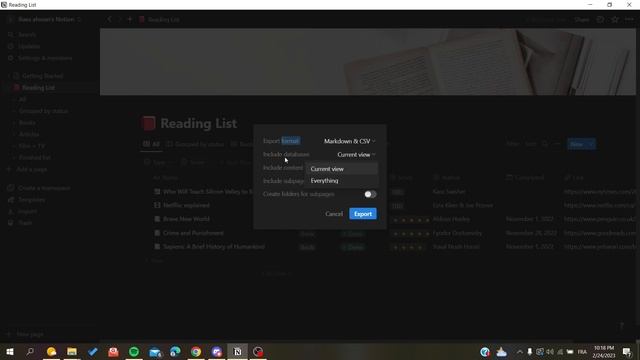The width and height of the screenshot is (640, 360).
Task: Open Mail app from the taskbar
Action: pyautogui.click(x=155, y=351)
